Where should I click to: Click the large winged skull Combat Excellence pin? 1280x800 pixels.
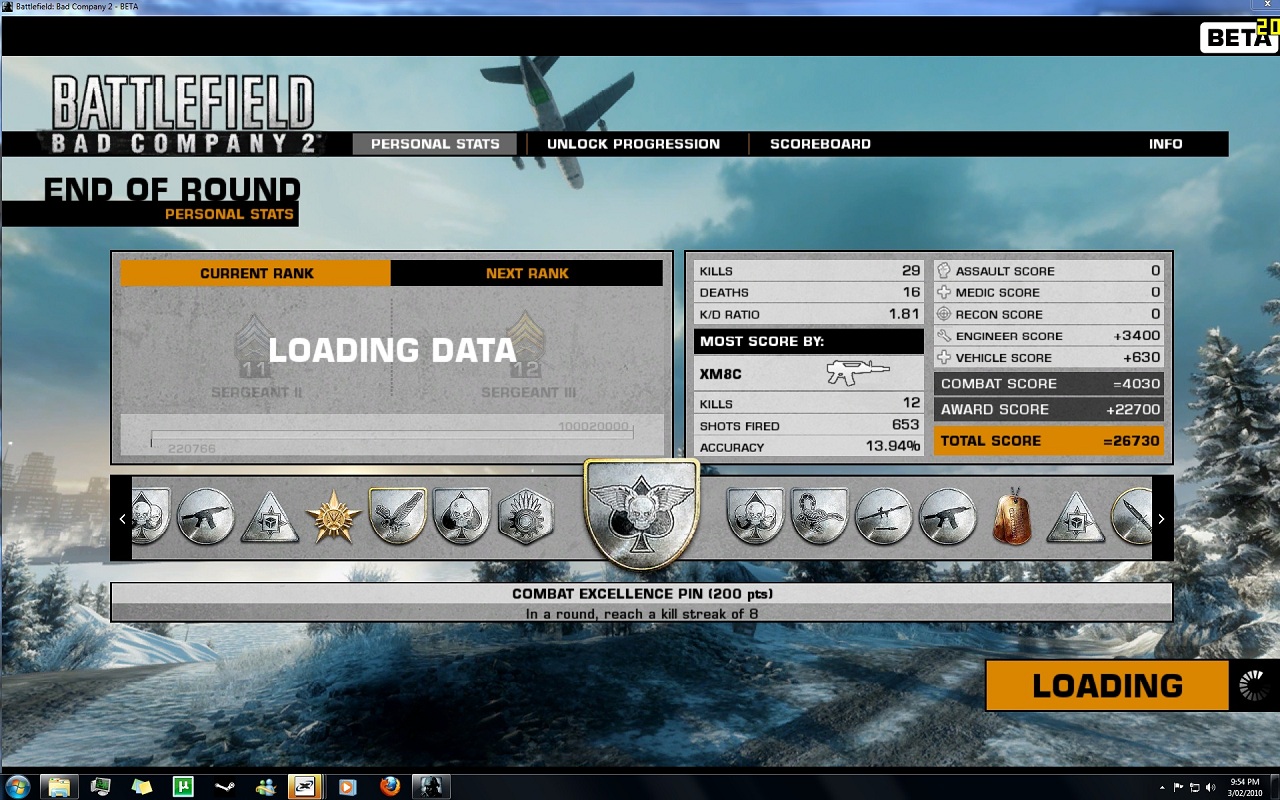[641, 516]
